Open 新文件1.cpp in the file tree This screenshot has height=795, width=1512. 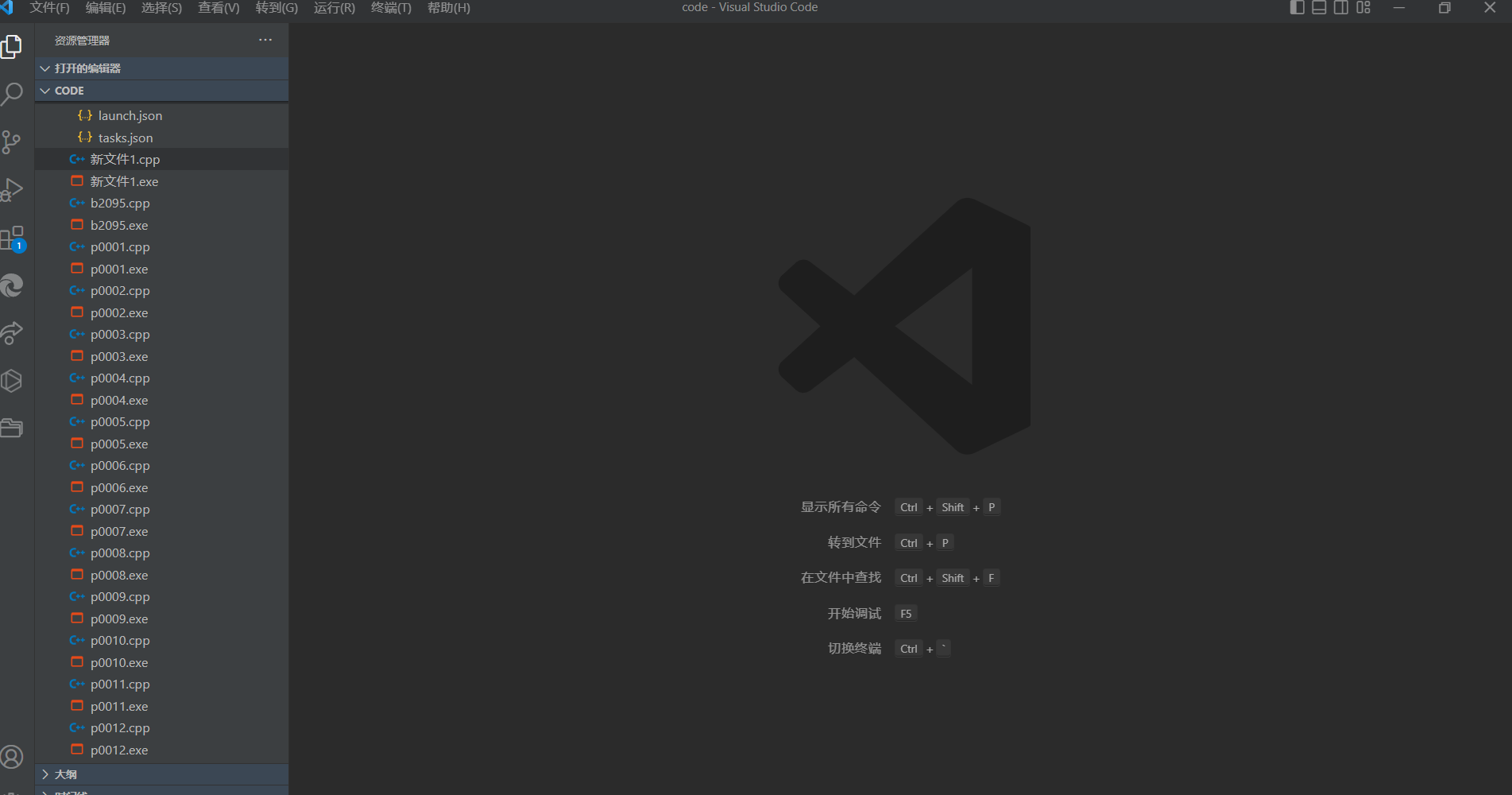click(x=162, y=159)
